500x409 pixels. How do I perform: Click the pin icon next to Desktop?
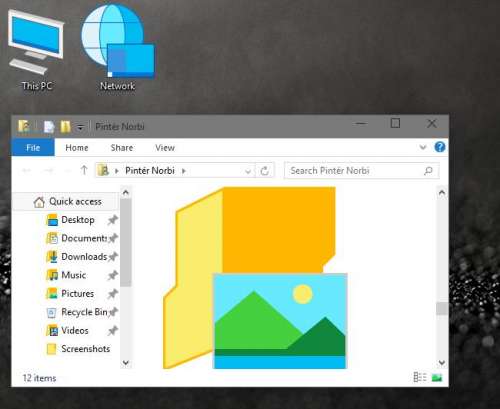tap(113, 220)
